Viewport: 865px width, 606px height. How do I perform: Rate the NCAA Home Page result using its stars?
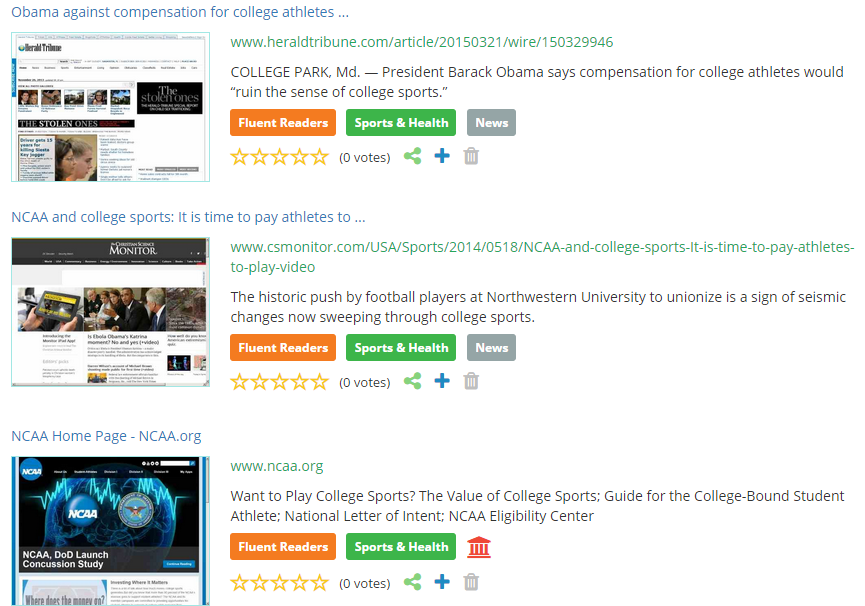point(280,583)
